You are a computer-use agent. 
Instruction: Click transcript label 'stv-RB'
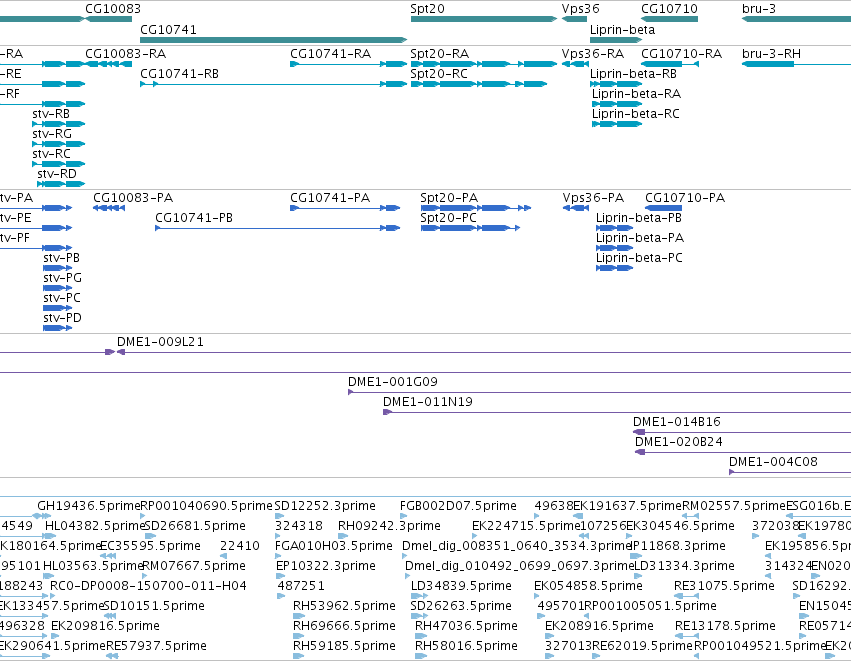pyautogui.click(x=51, y=114)
